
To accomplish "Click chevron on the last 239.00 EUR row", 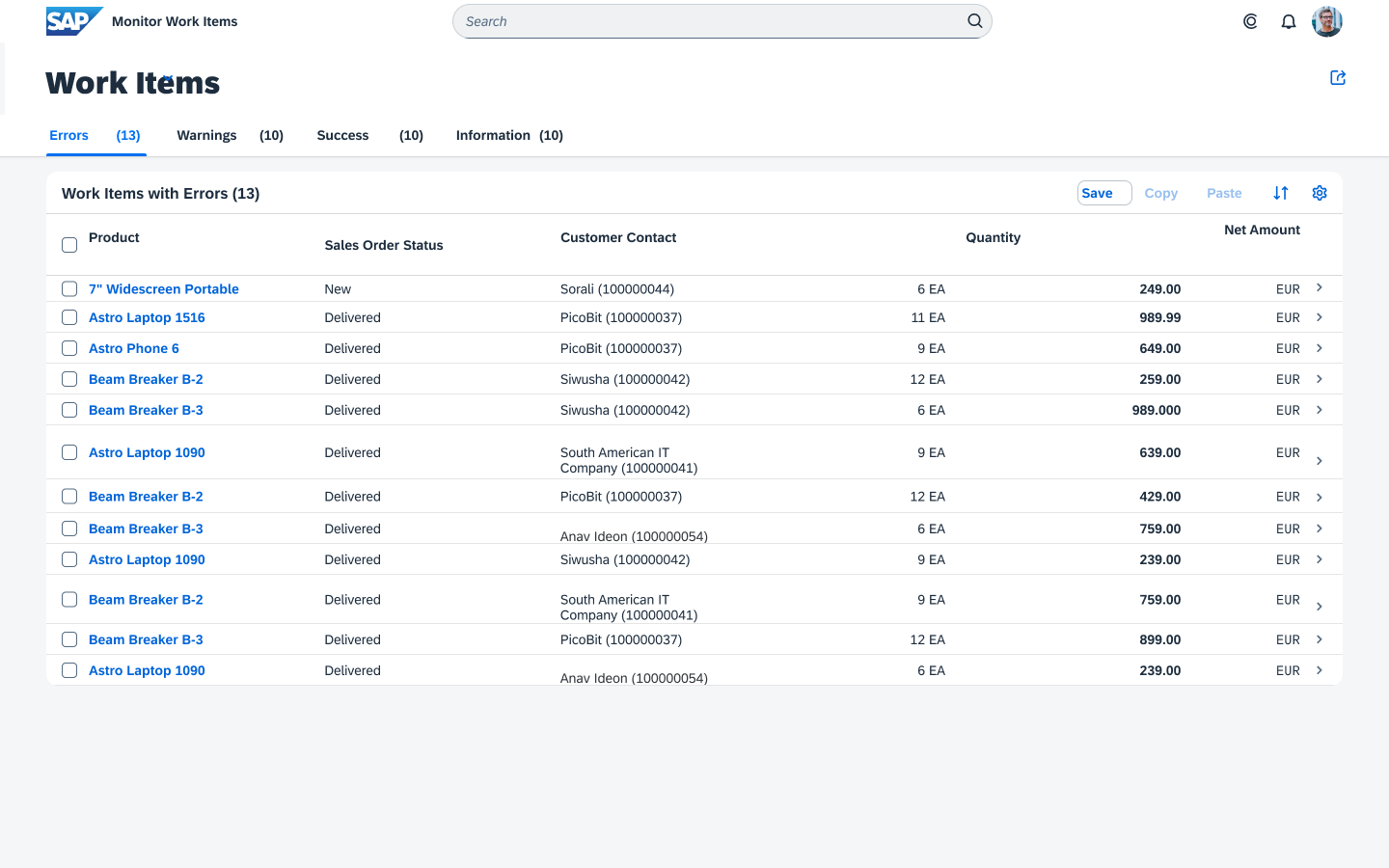I will point(1320,670).
